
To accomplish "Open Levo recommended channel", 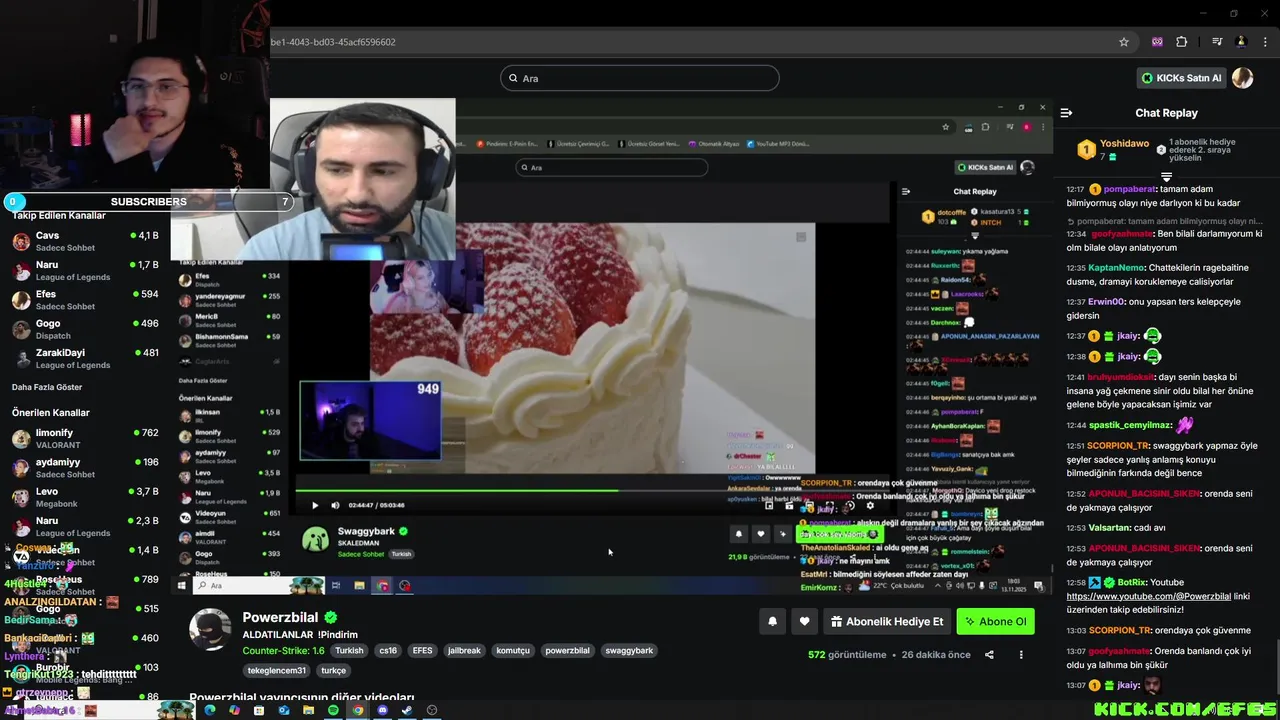I will (x=85, y=497).
